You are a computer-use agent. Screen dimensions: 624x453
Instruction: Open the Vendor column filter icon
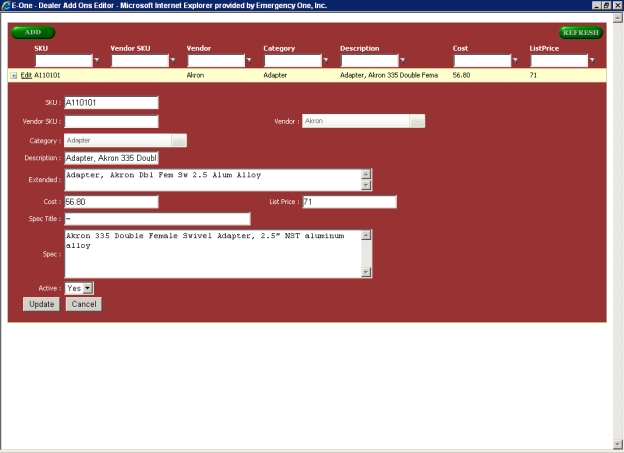(249, 61)
